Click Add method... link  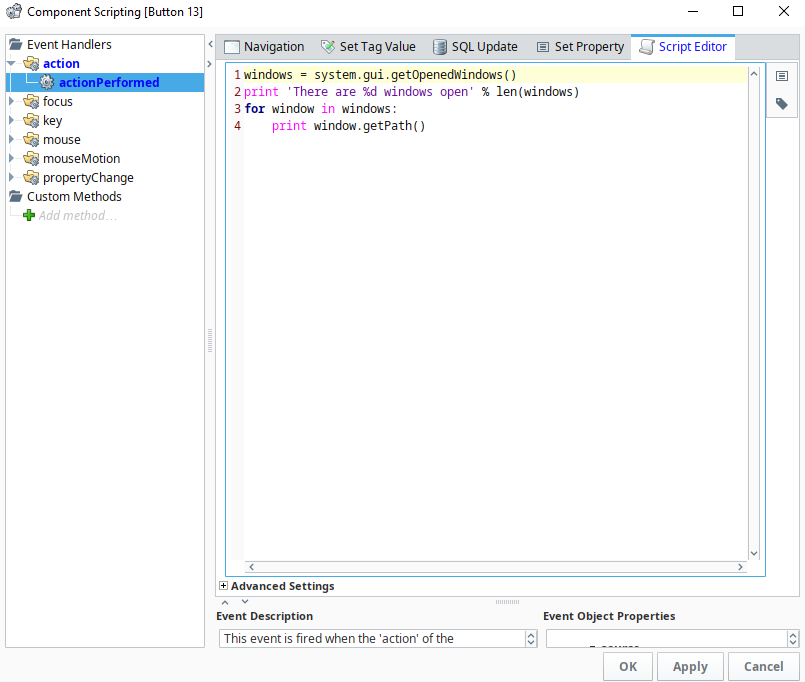(x=78, y=216)
